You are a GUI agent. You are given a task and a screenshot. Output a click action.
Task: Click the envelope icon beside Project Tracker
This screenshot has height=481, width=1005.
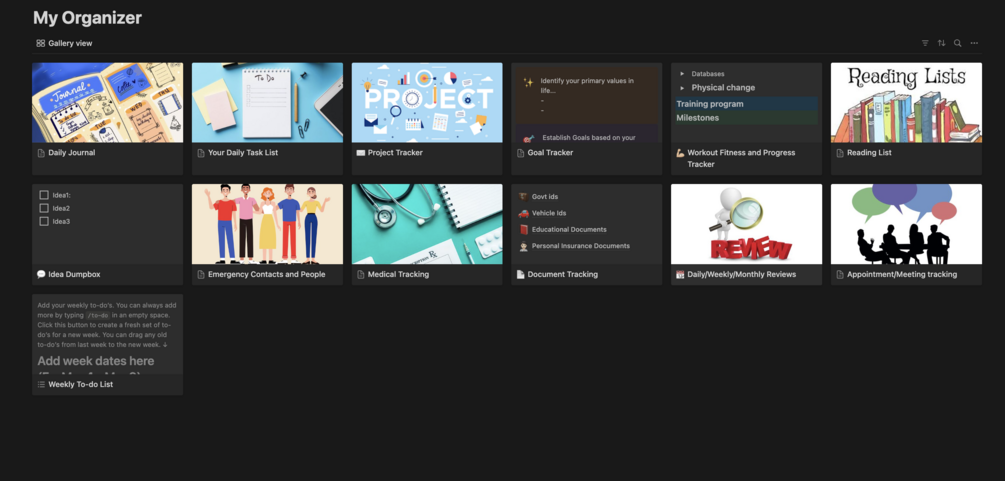pos(360,153)
